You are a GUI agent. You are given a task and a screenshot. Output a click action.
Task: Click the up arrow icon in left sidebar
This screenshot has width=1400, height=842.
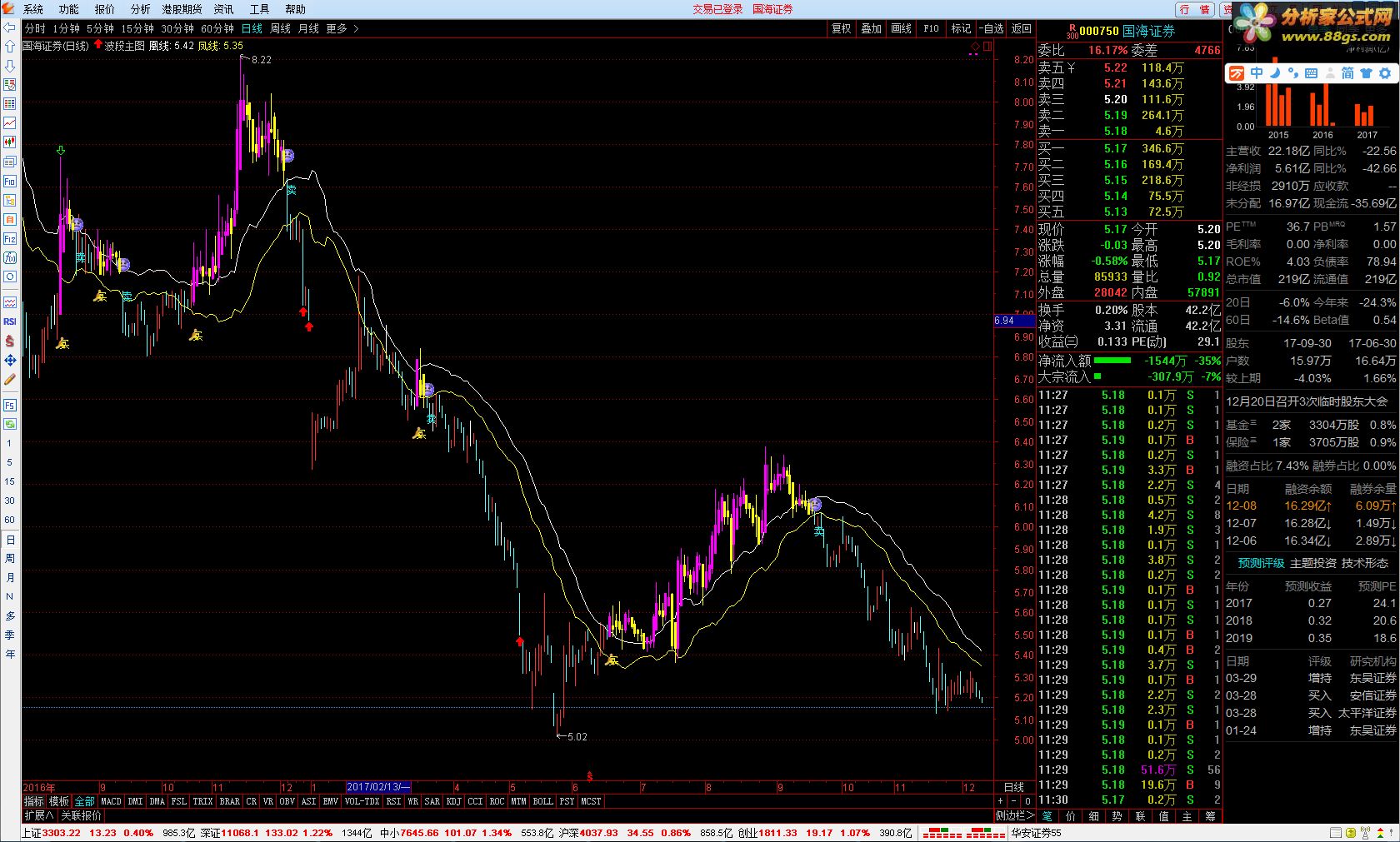click(x=9, y=47)
